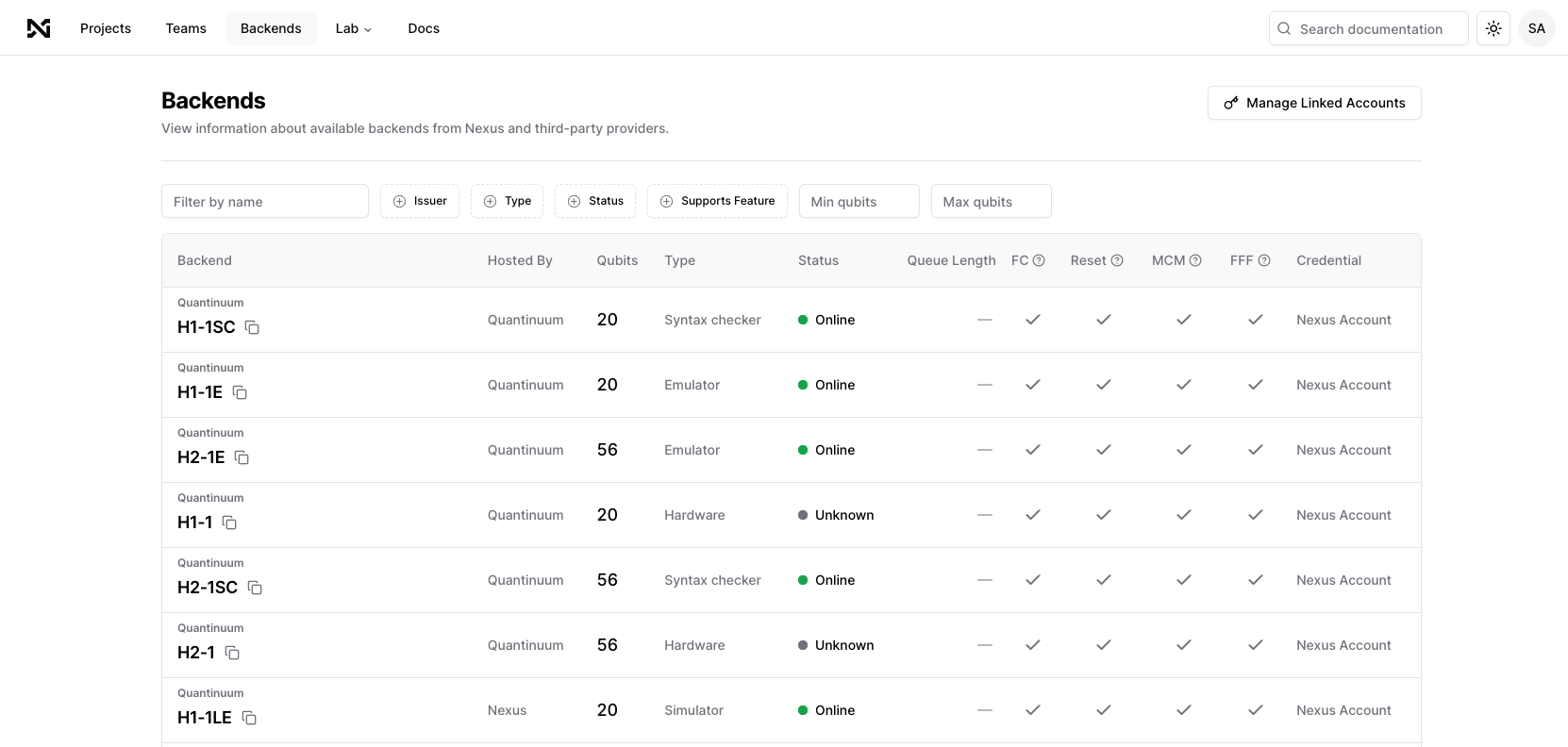Image resolution: width=1568 pixels, height=747 pixels.
Task: Copy the H1-1SC backend name
Action: tap(252, 327)
